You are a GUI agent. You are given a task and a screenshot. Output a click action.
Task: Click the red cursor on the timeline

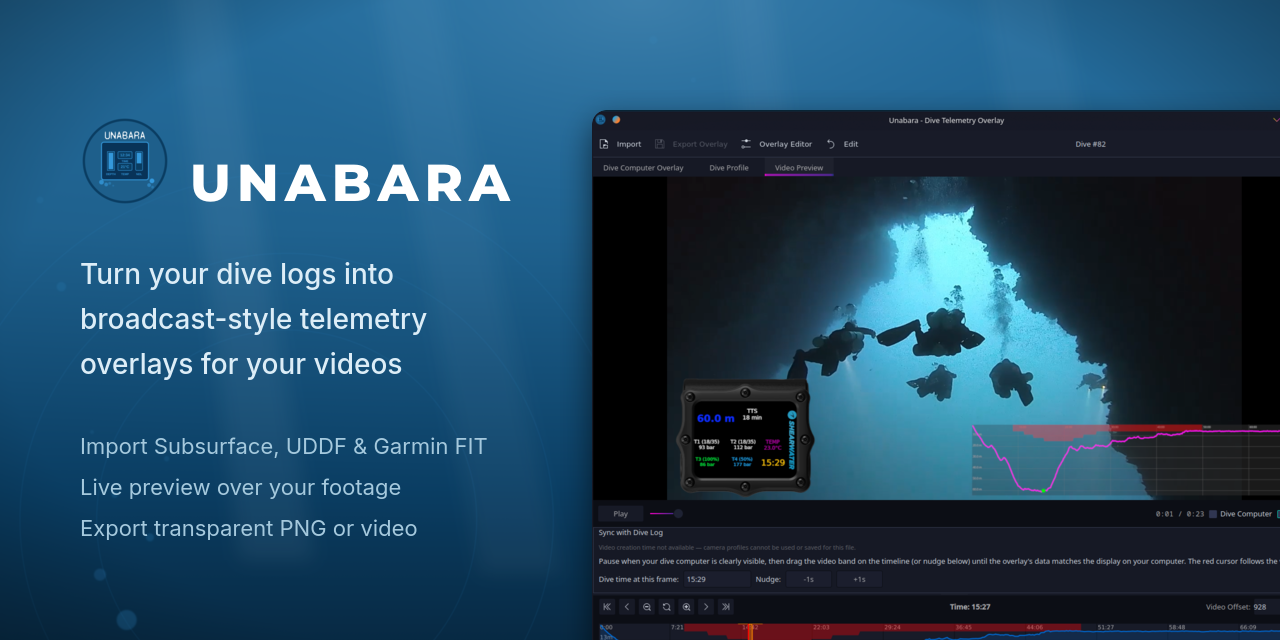(x=750, y=632)
